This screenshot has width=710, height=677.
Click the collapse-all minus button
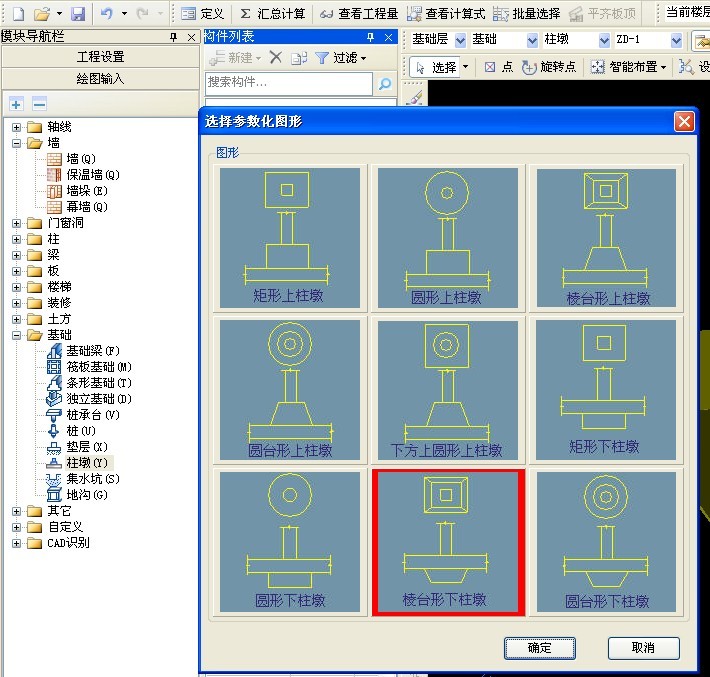tap(39, 105)
